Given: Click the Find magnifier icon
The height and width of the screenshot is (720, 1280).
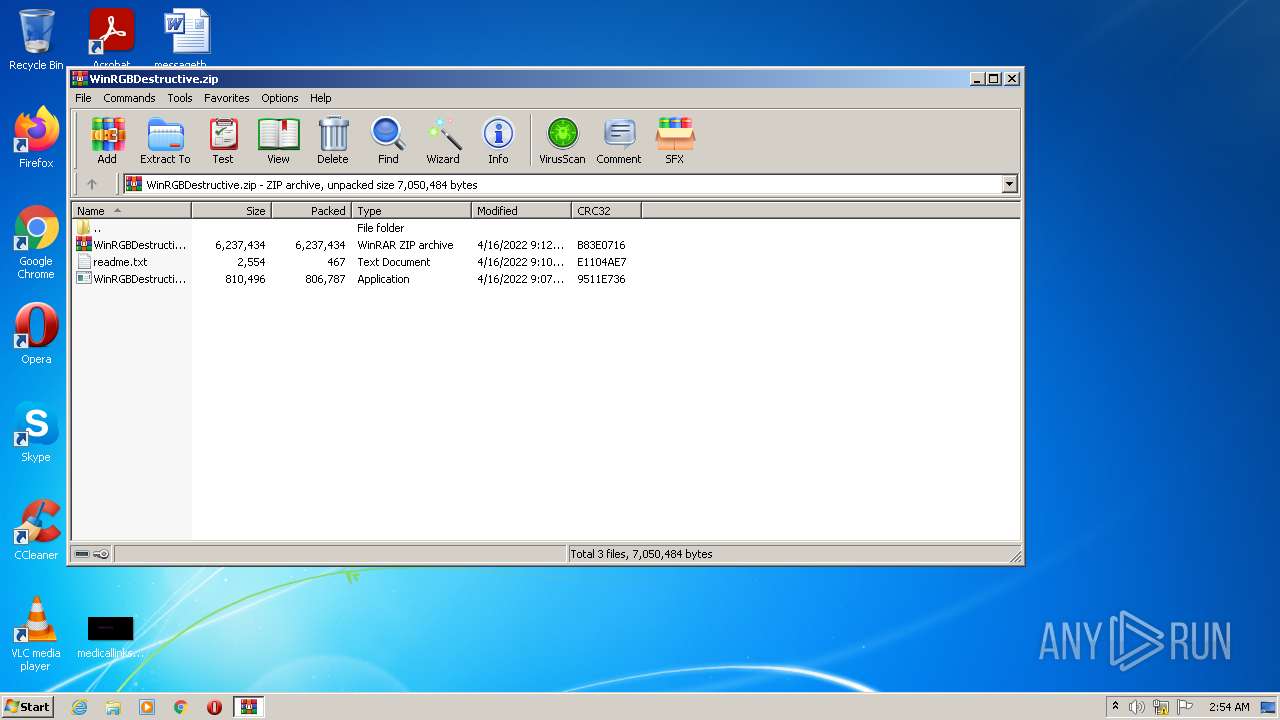Looking at the screenshot, I should [388, 141].
